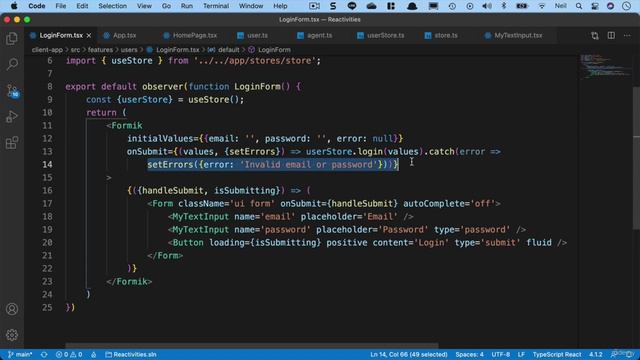
Task: Click the feedback icon in status bar
Action: pyautogui.click(x=614, y=354)
